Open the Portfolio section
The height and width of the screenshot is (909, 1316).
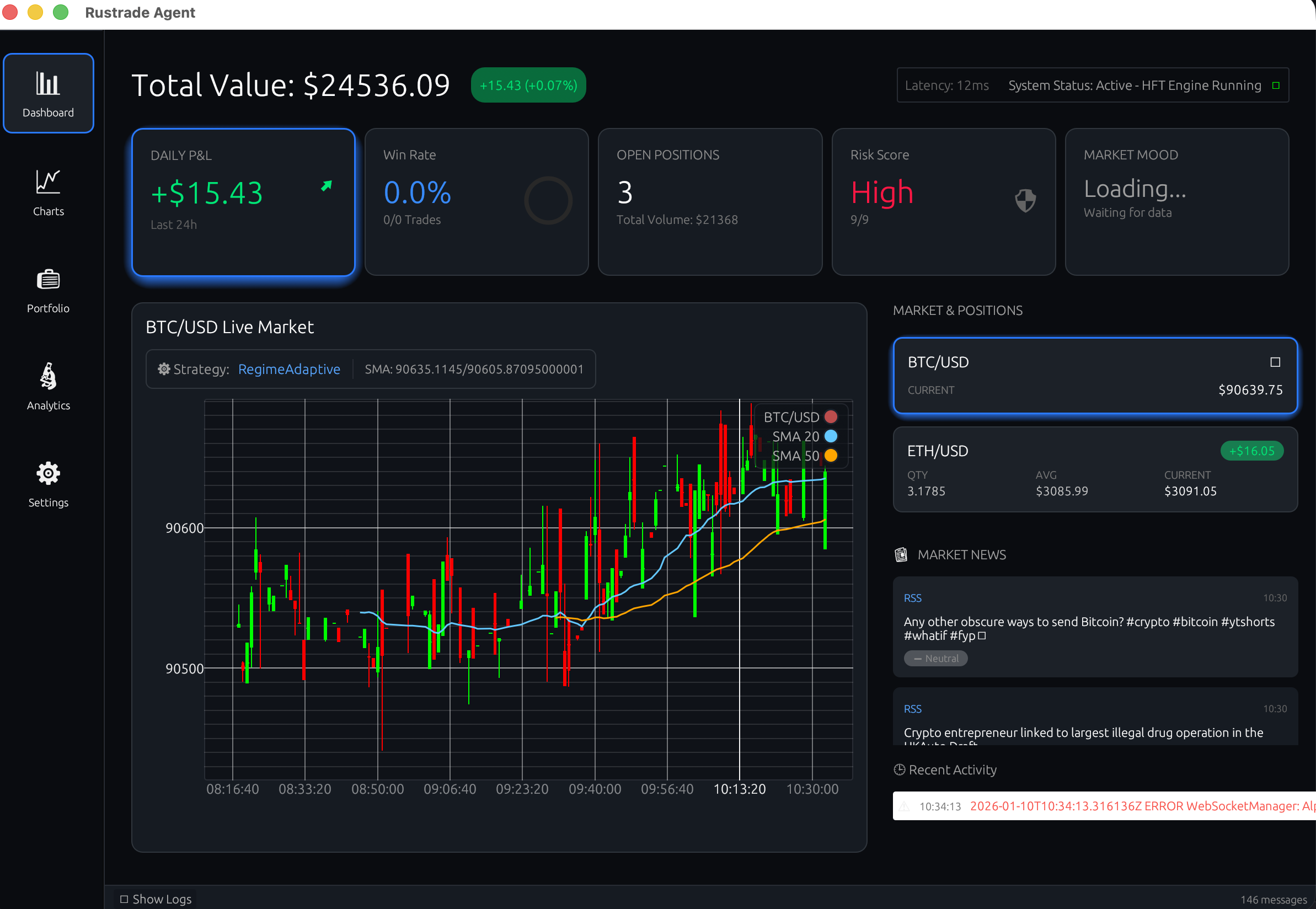click(49, 291)
